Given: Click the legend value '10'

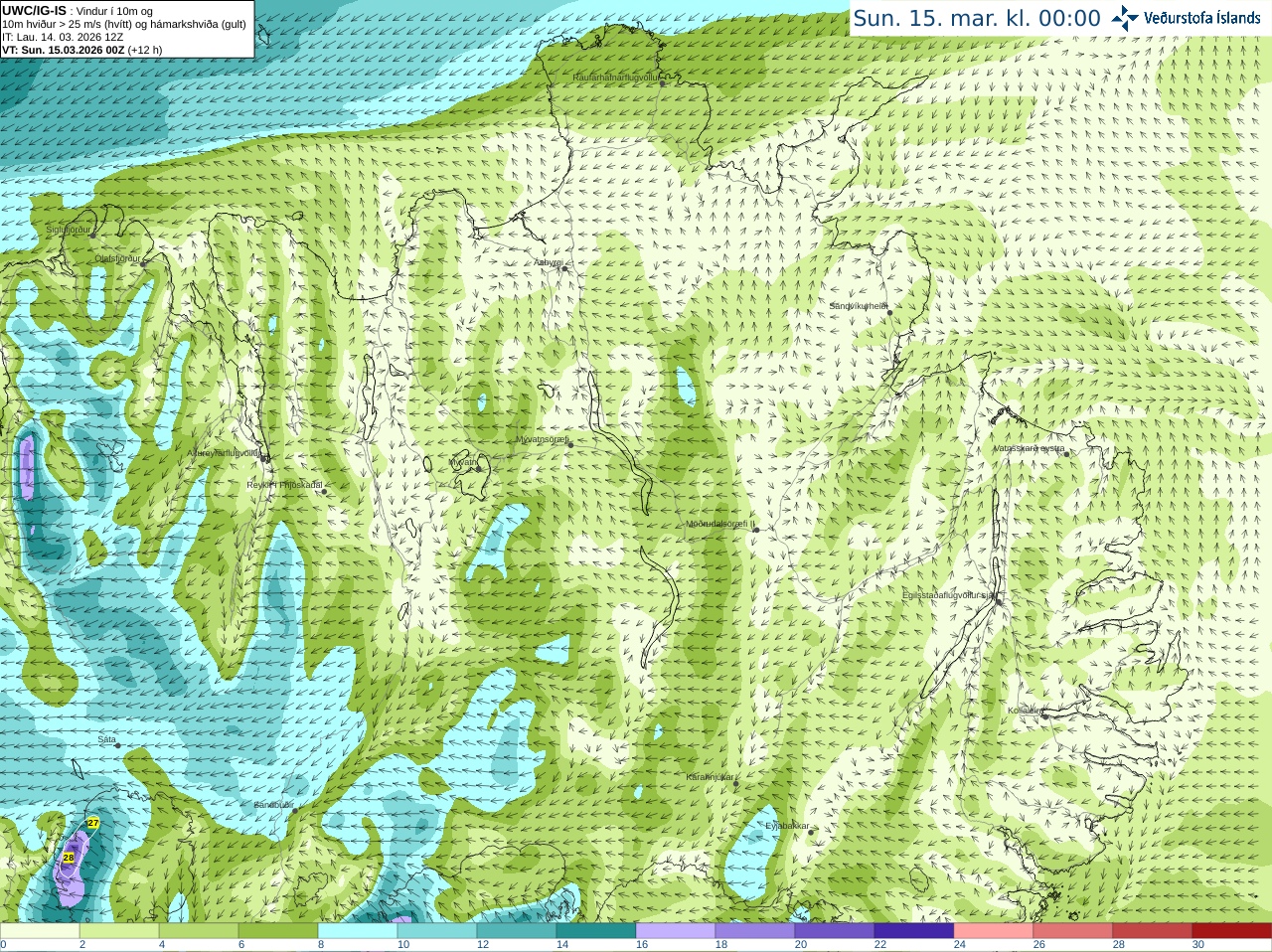Looking at the screenshot, I should click(403, 945).
